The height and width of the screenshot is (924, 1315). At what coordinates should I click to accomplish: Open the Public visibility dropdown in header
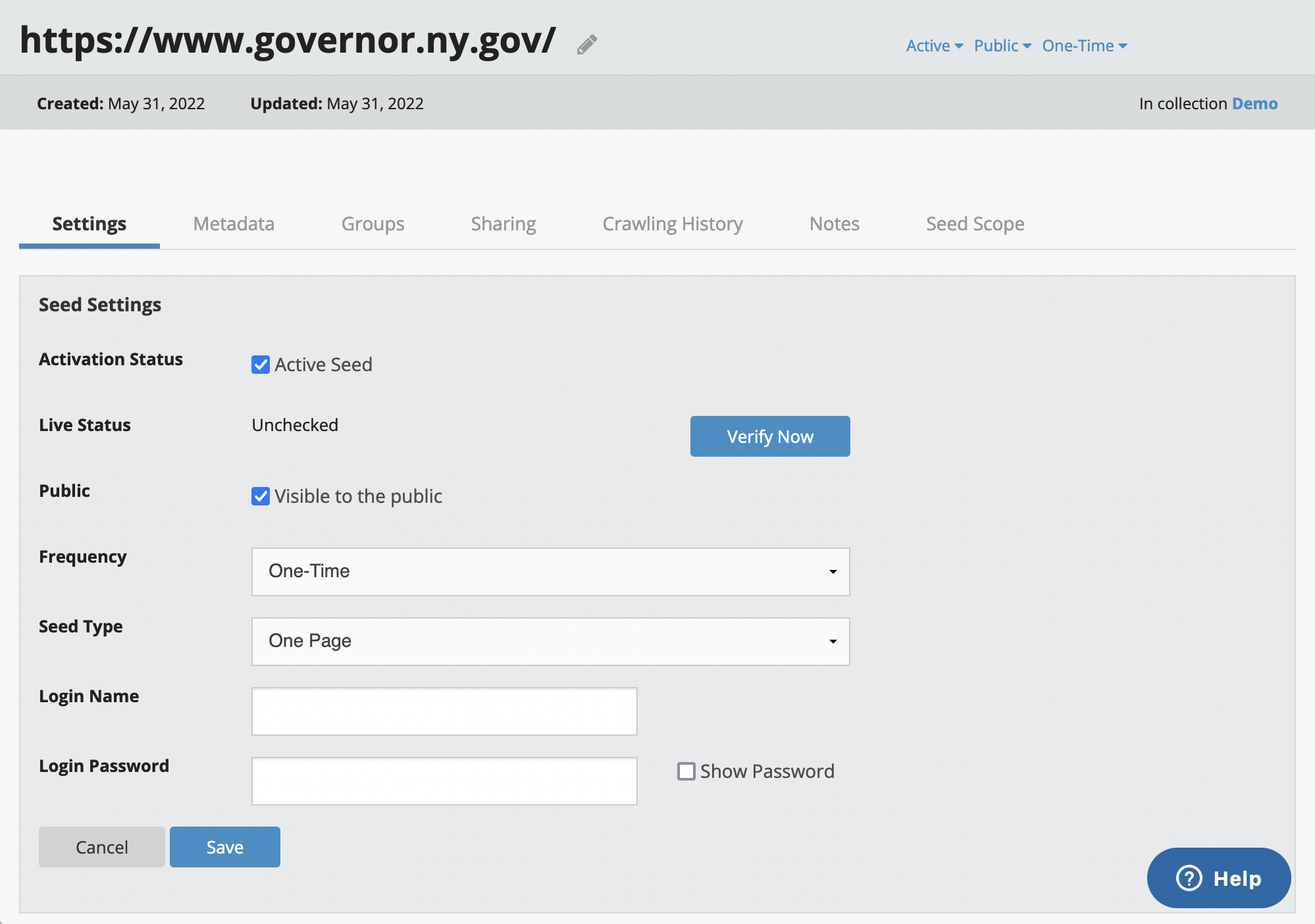(1002, 45)
